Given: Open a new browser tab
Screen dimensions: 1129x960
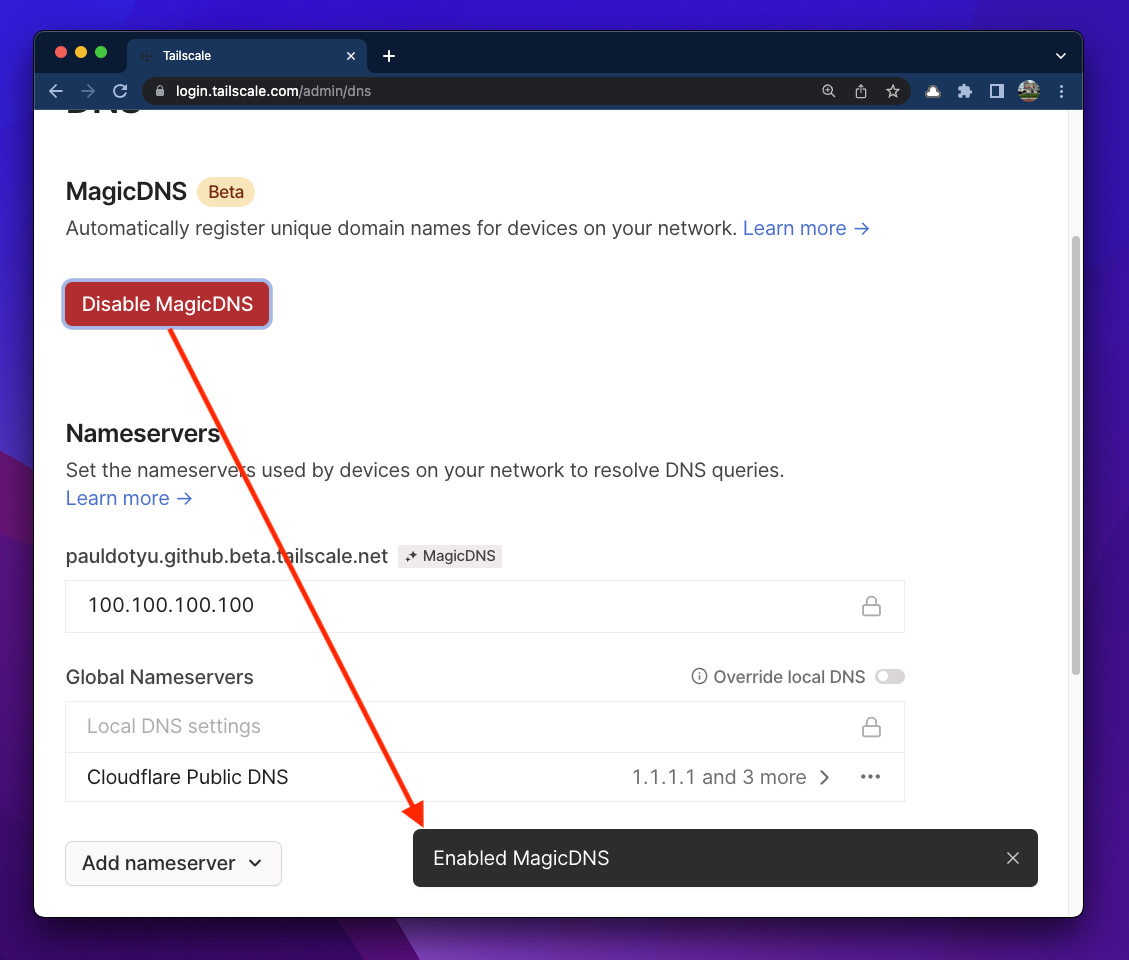Looking at the screenshot, I should pyautogui.click(x=389, y=56).
